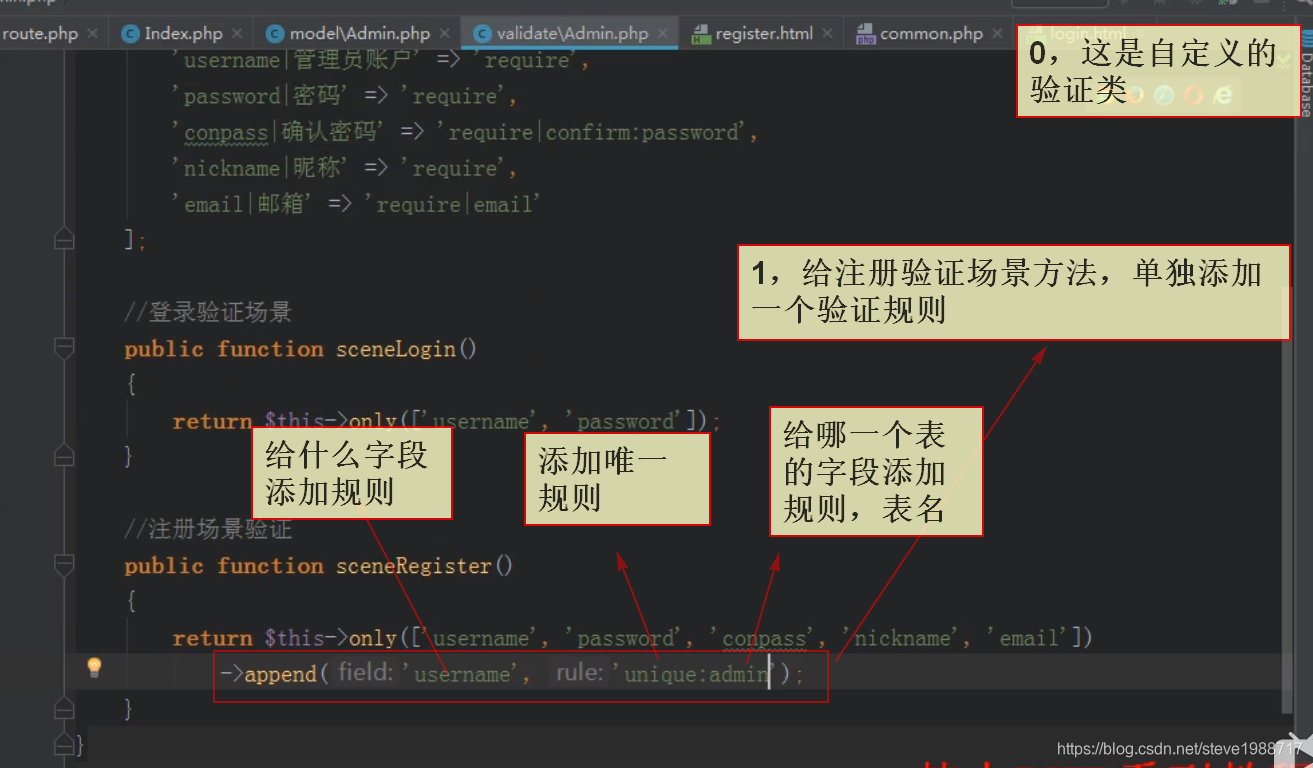Click the light bulb quick-fix icon
This screenshot has height=768, width=1313.
click(94, 667)
